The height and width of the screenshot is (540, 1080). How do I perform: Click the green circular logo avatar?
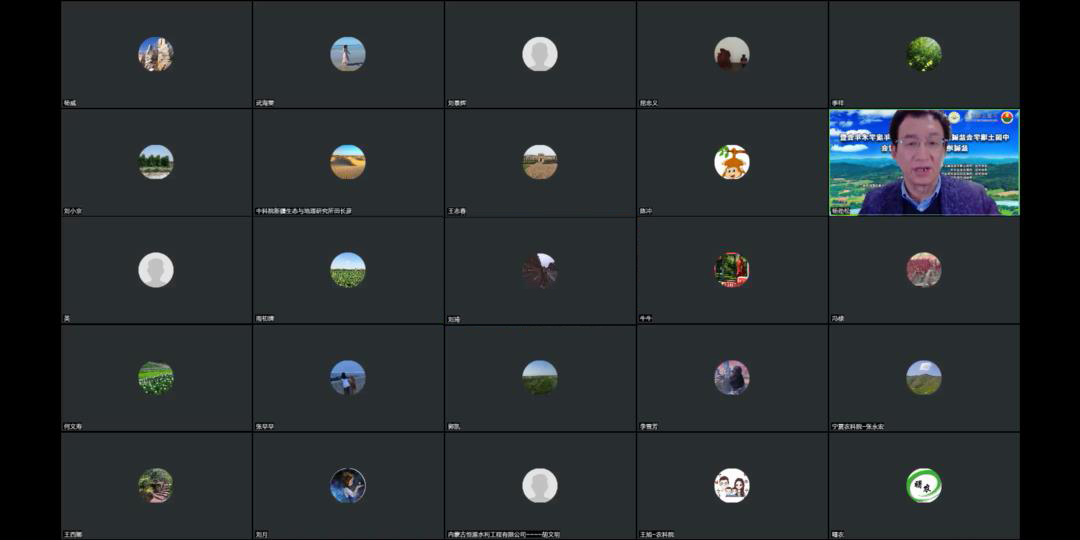924,486
